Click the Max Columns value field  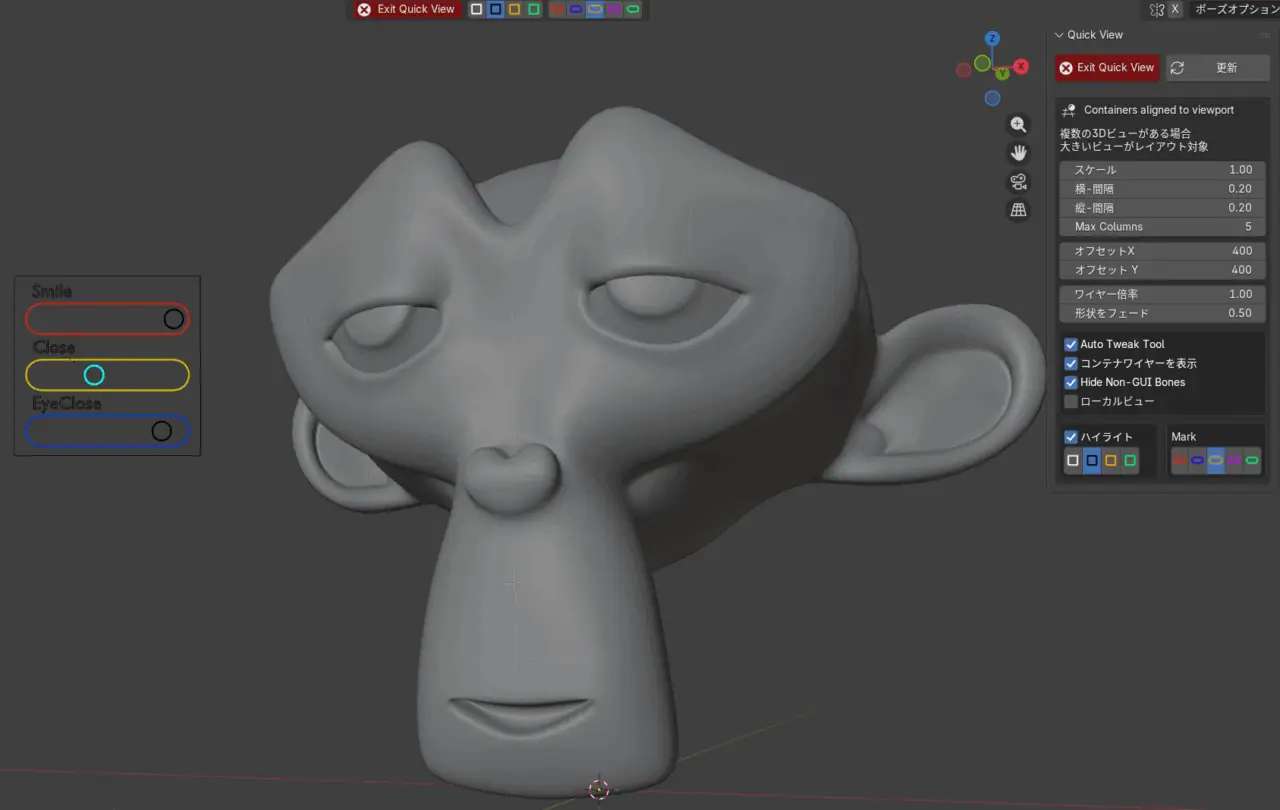[x=1162, y=227]
